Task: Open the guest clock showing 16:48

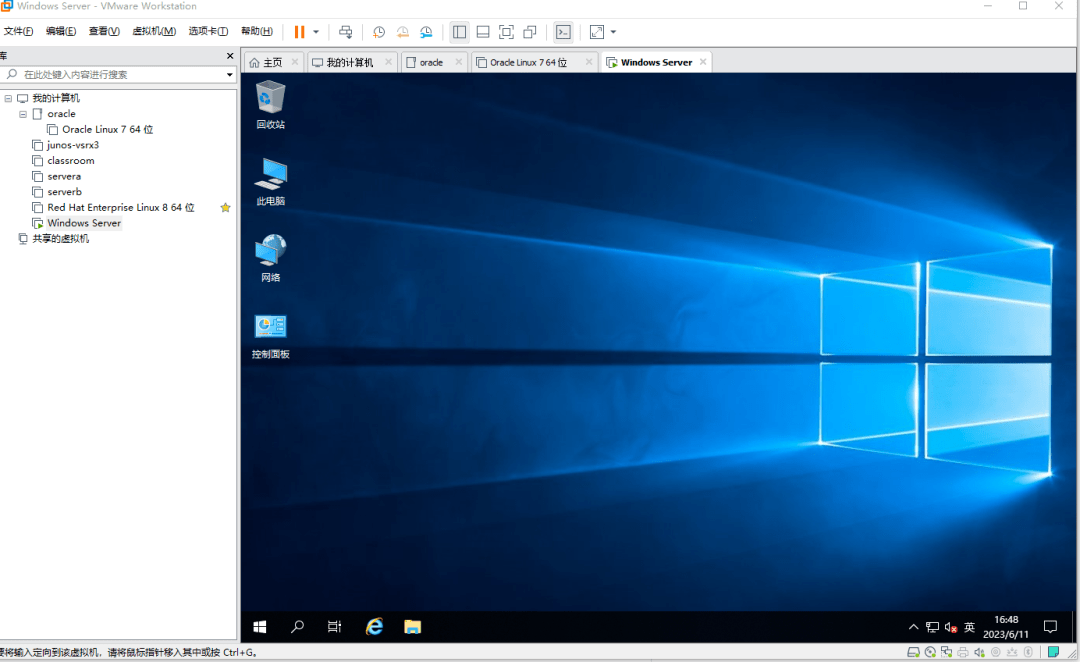Action: point(1006,627)
